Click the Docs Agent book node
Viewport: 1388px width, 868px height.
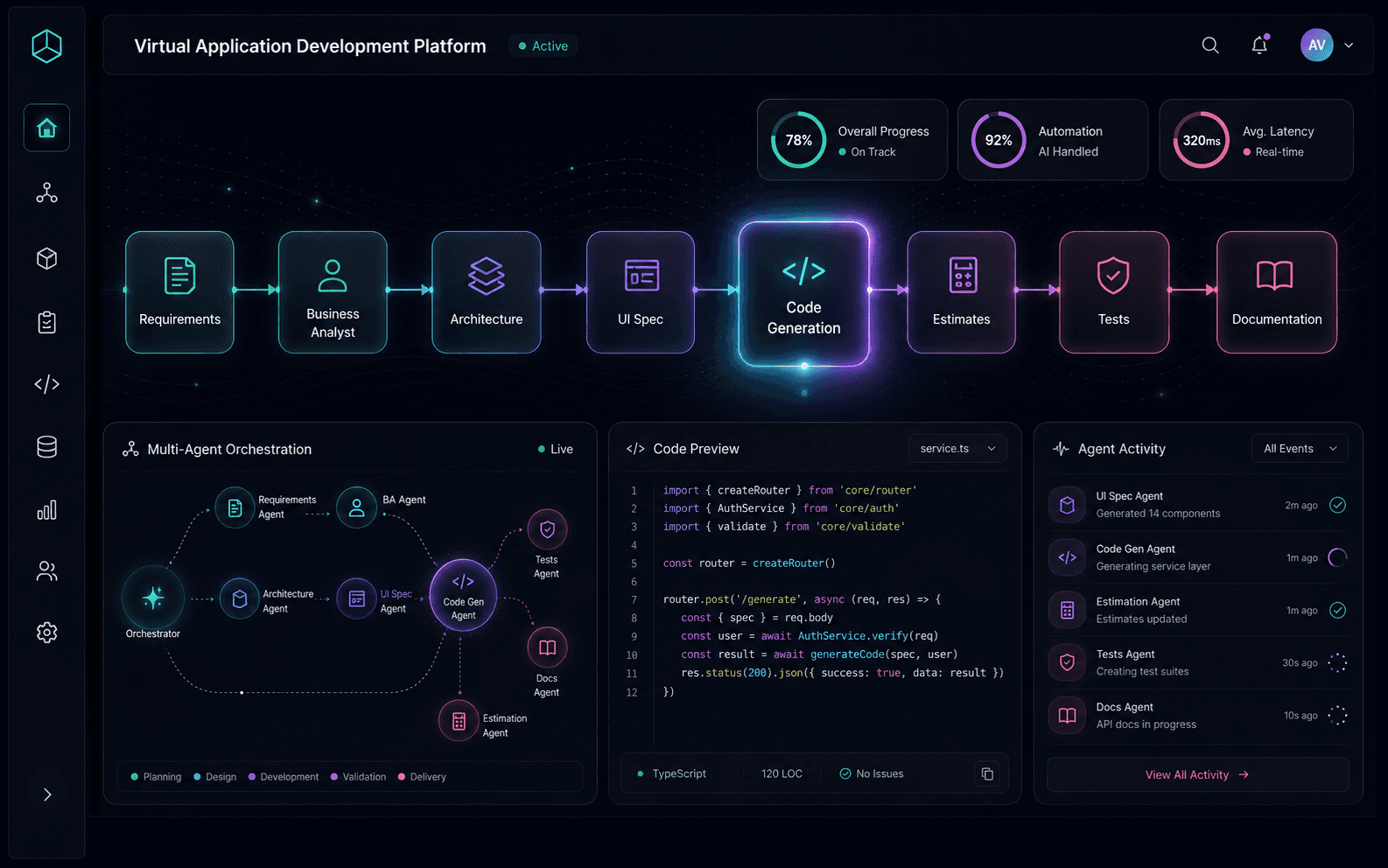[547, 647]
